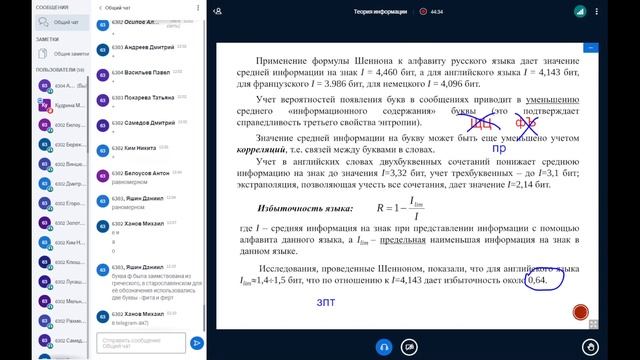Open 'Общий чат' in the messages section

[62, 22]
